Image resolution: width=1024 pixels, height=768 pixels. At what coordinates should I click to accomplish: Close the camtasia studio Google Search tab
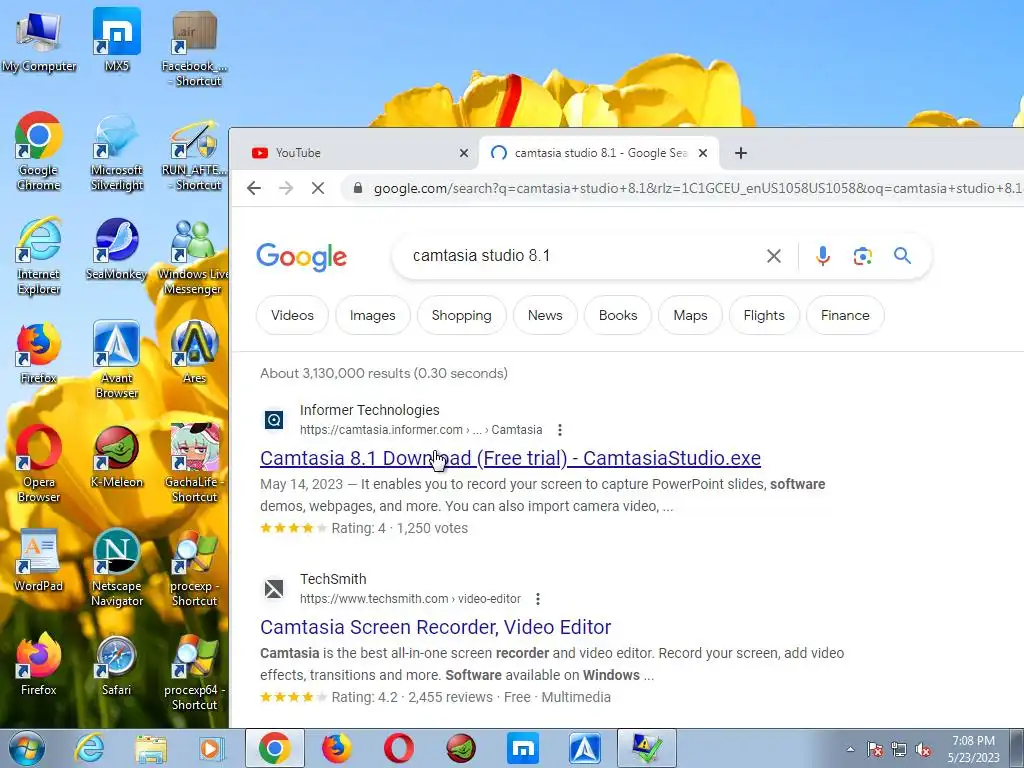(703, 153)
